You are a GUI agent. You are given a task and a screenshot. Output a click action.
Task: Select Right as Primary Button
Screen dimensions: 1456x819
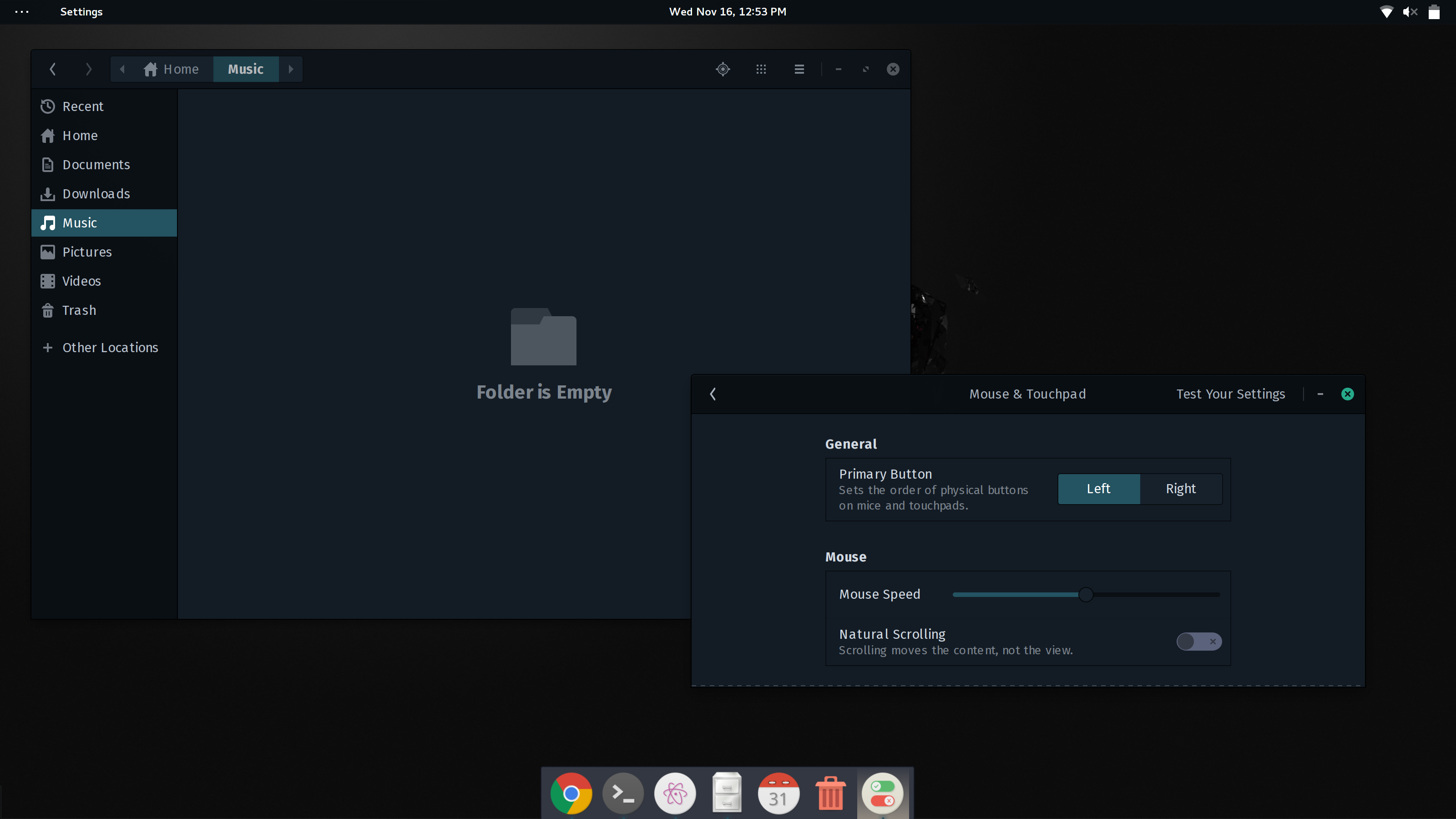[1181, 488]
